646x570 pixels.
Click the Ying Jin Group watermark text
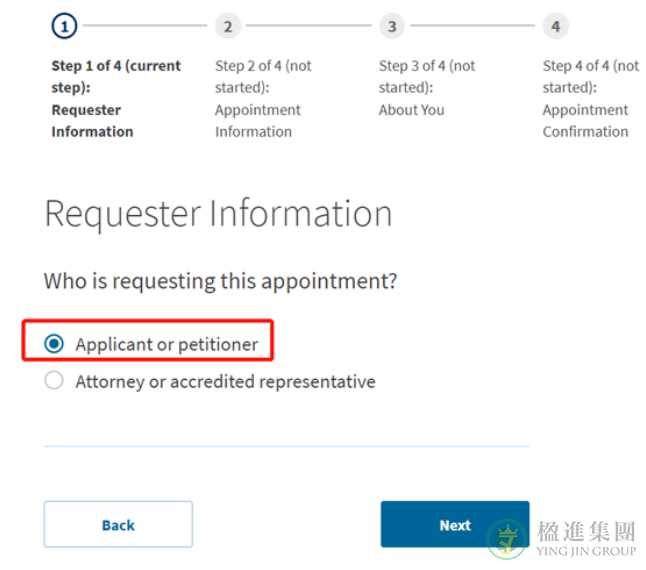[x=586, y=540]
